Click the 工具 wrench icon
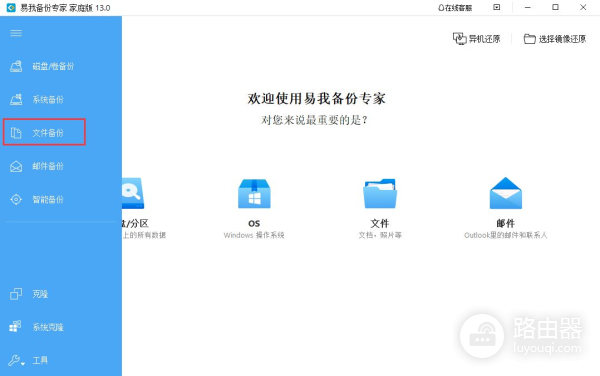 pyautogui.click(x=14, y=360)
